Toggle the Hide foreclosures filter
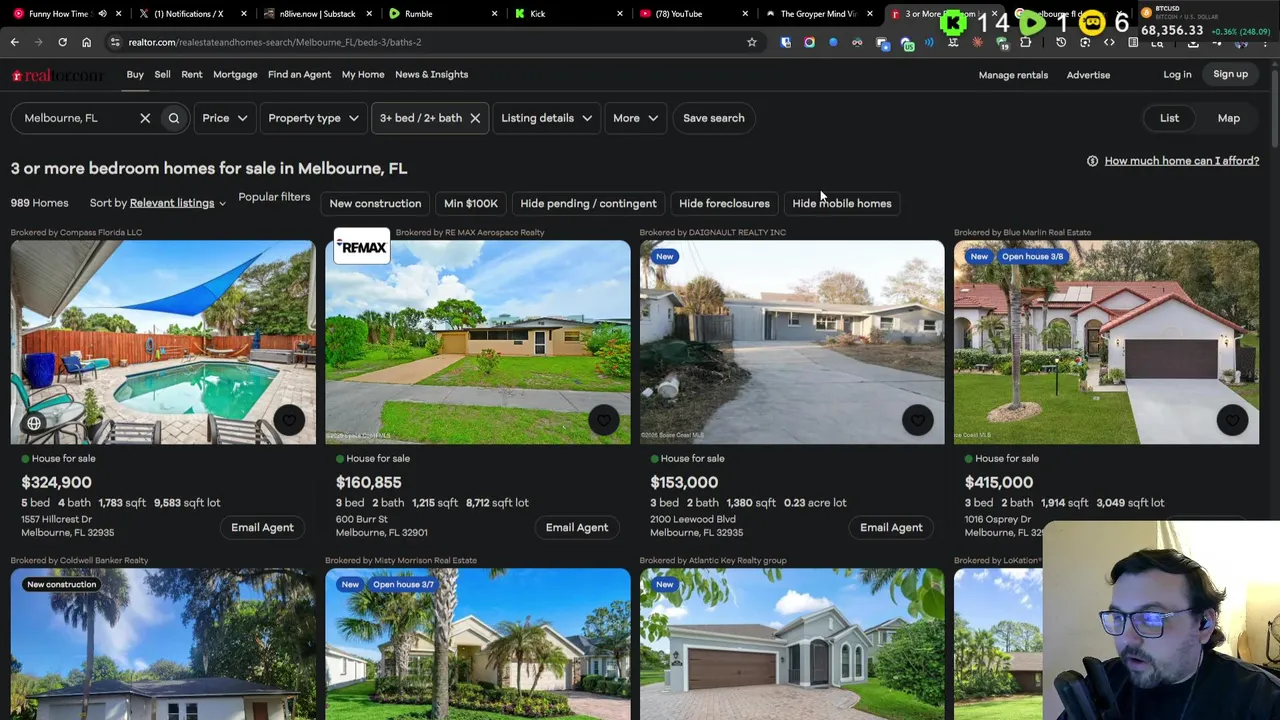Image resolution: width=1280 pixels, height=720 pixels. 724,203
